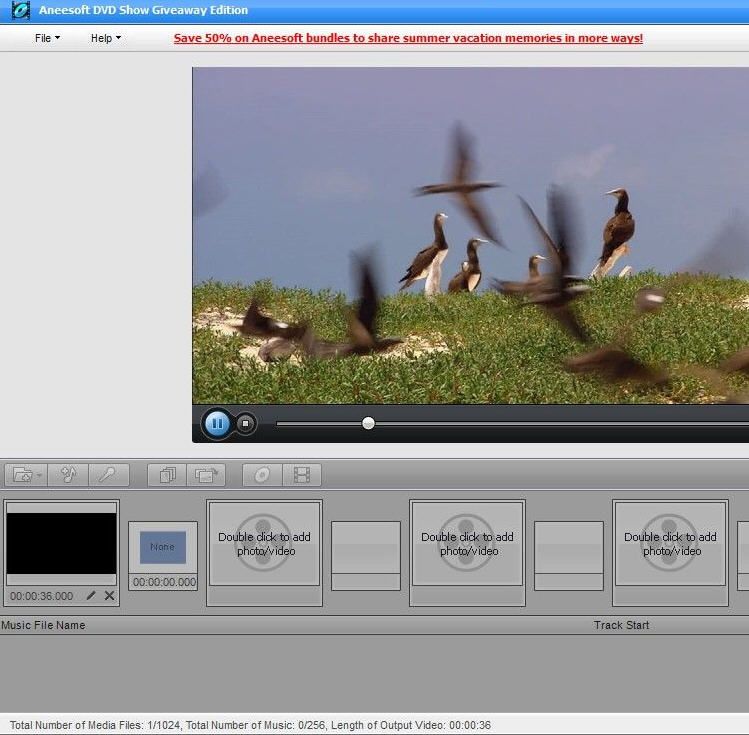
Task: Click the None transition thumbnail
Action: tap(162, 547)
